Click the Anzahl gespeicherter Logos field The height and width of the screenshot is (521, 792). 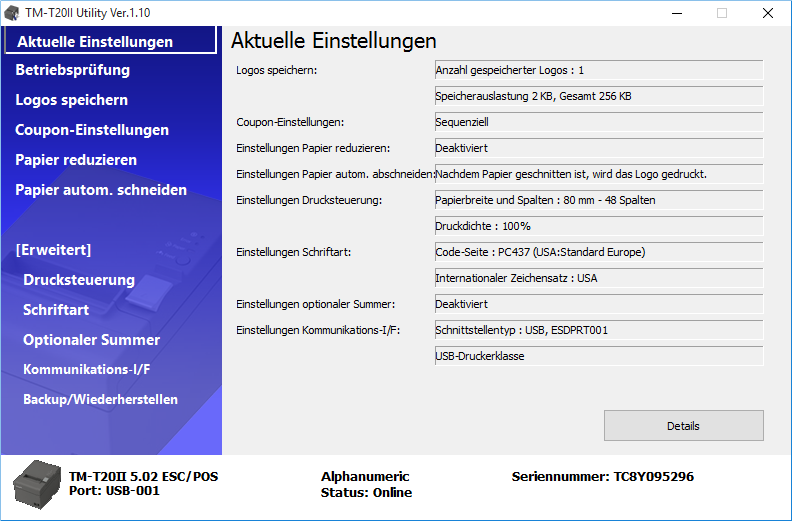tap(598, 70)
